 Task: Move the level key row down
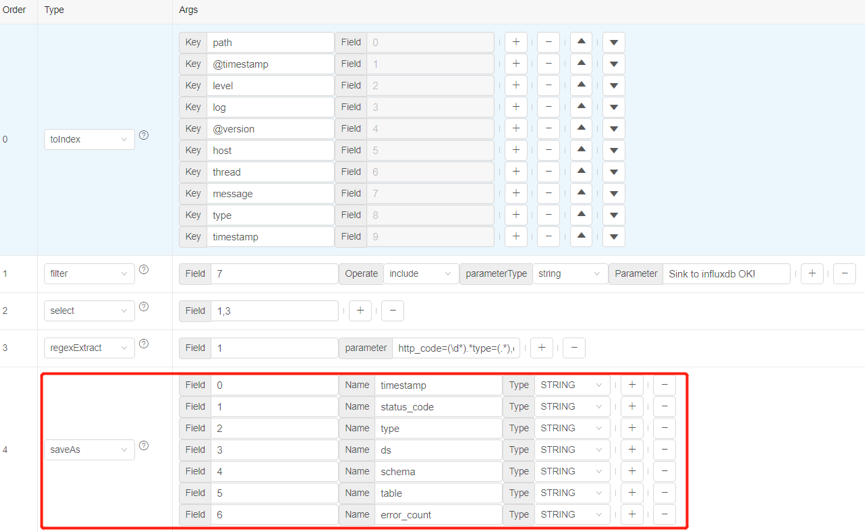pyautogui.click(x=613, y=86)
